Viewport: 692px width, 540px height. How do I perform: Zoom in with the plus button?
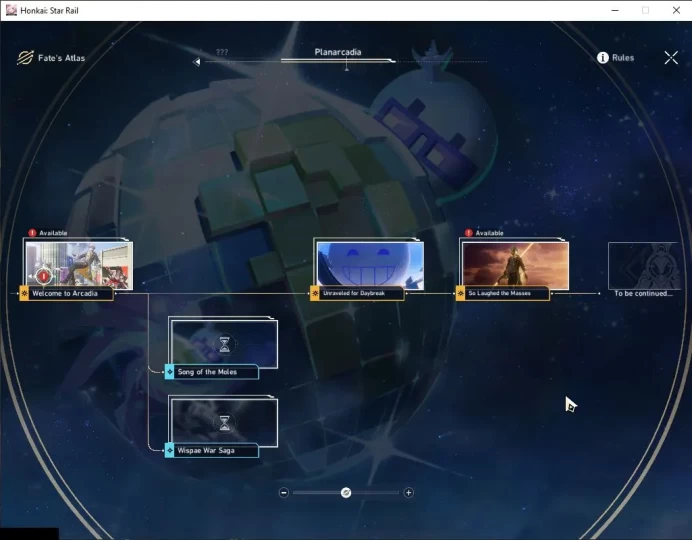pyautogui.click(x=409, y=492)
